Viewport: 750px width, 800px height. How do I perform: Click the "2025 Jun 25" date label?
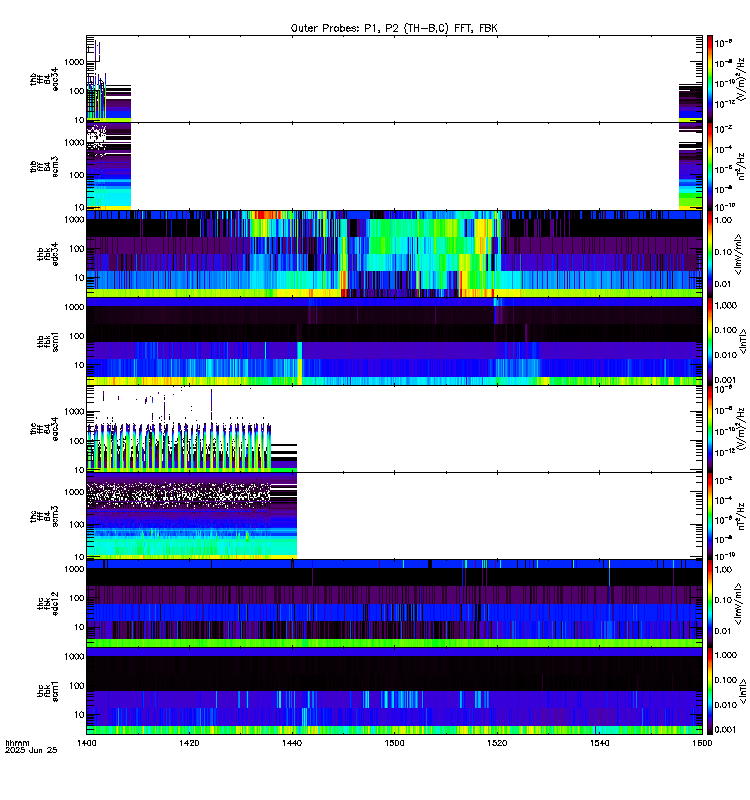pyautogui.click(x=31, y=750)
